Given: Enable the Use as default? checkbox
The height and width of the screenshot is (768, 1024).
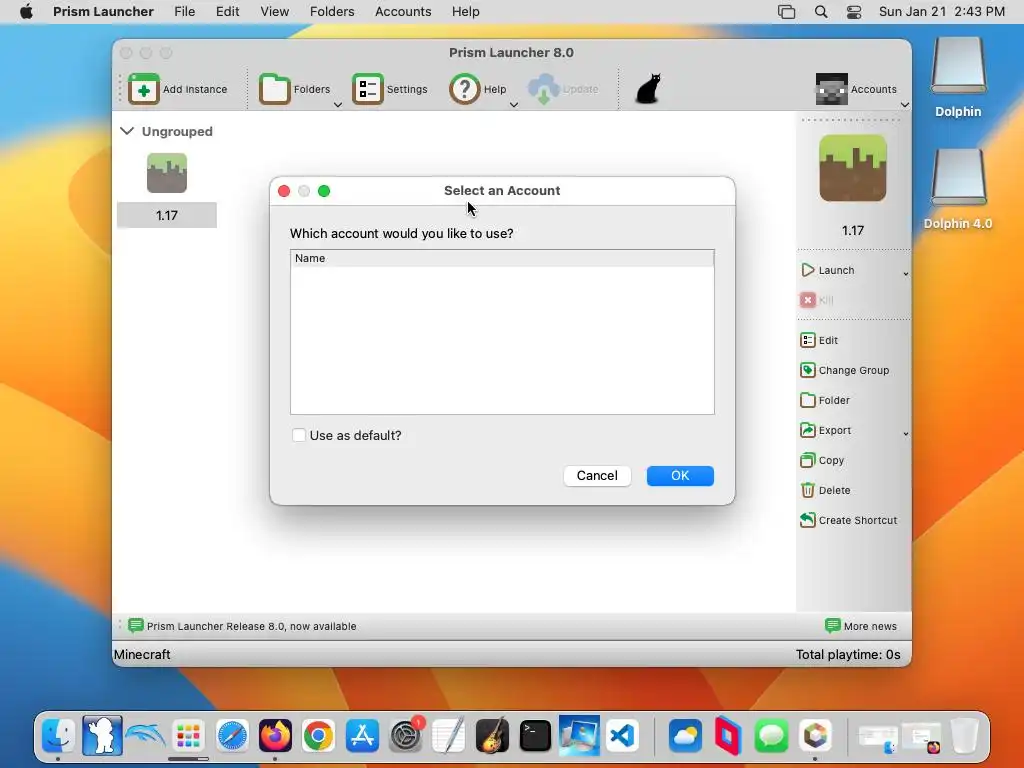Looking at the screenshot, I should coord(299,436).
